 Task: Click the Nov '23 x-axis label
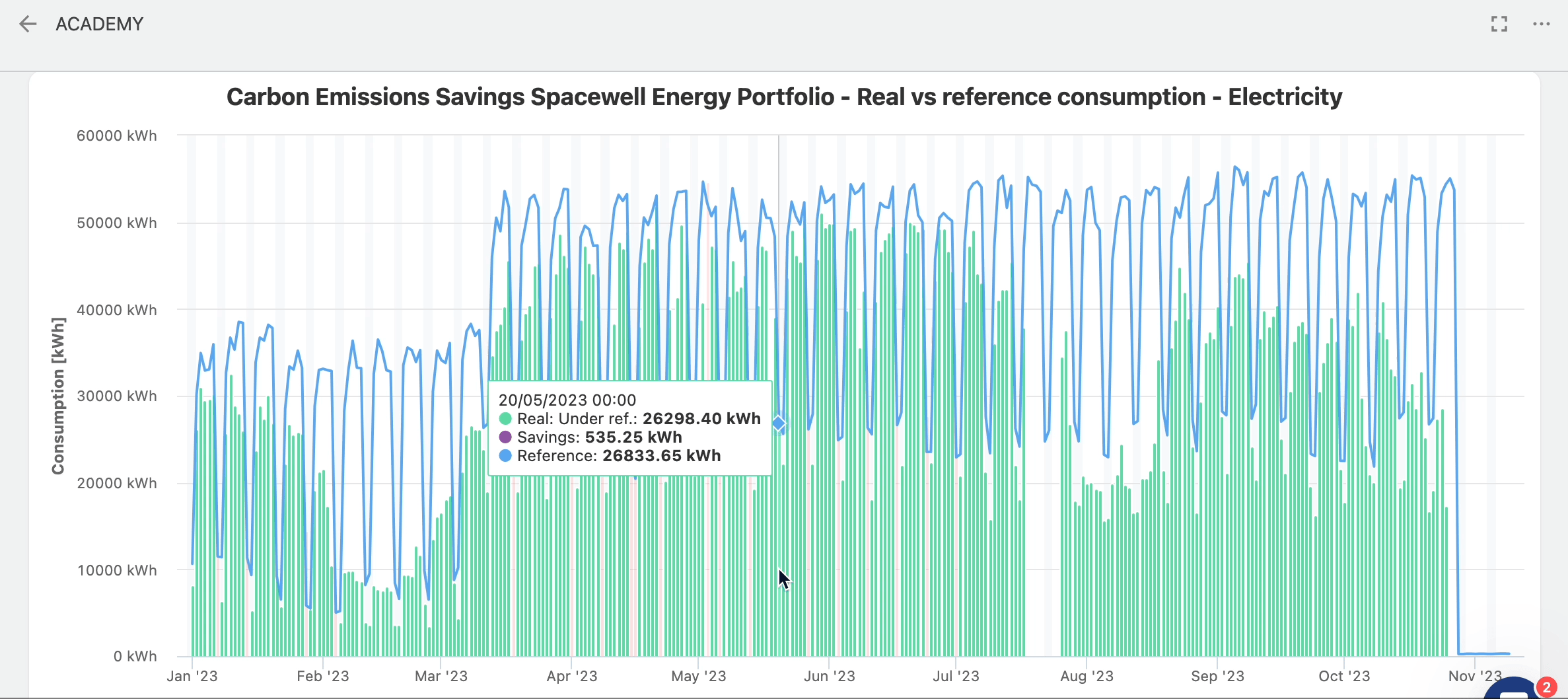1476,677
